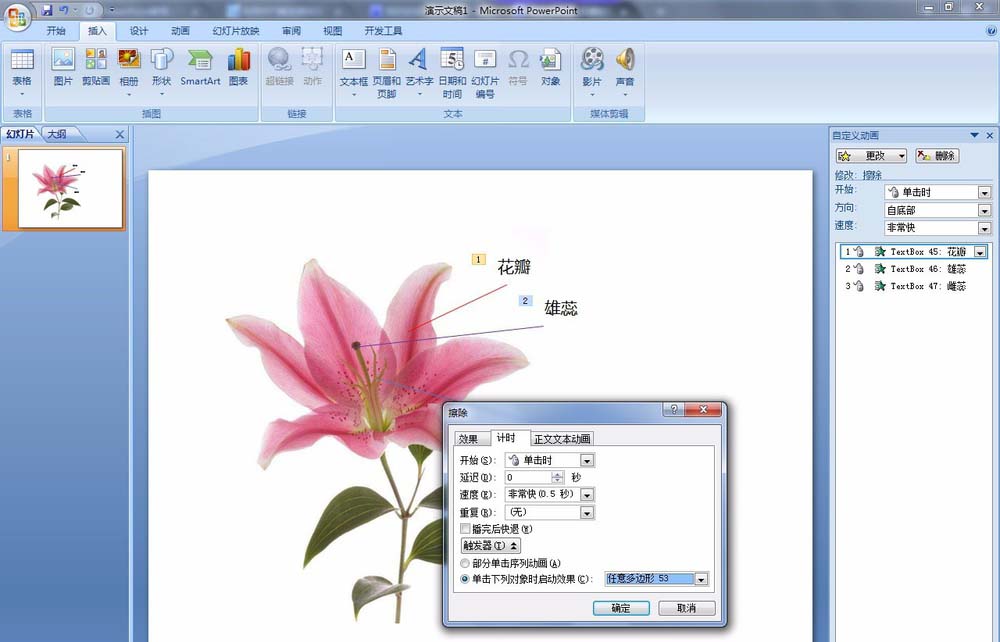Image resolution: width=1000 pixels, height=642 pixels.
Task: Open the 审阅 ribbon tab
Action: [x=291, y=31]
